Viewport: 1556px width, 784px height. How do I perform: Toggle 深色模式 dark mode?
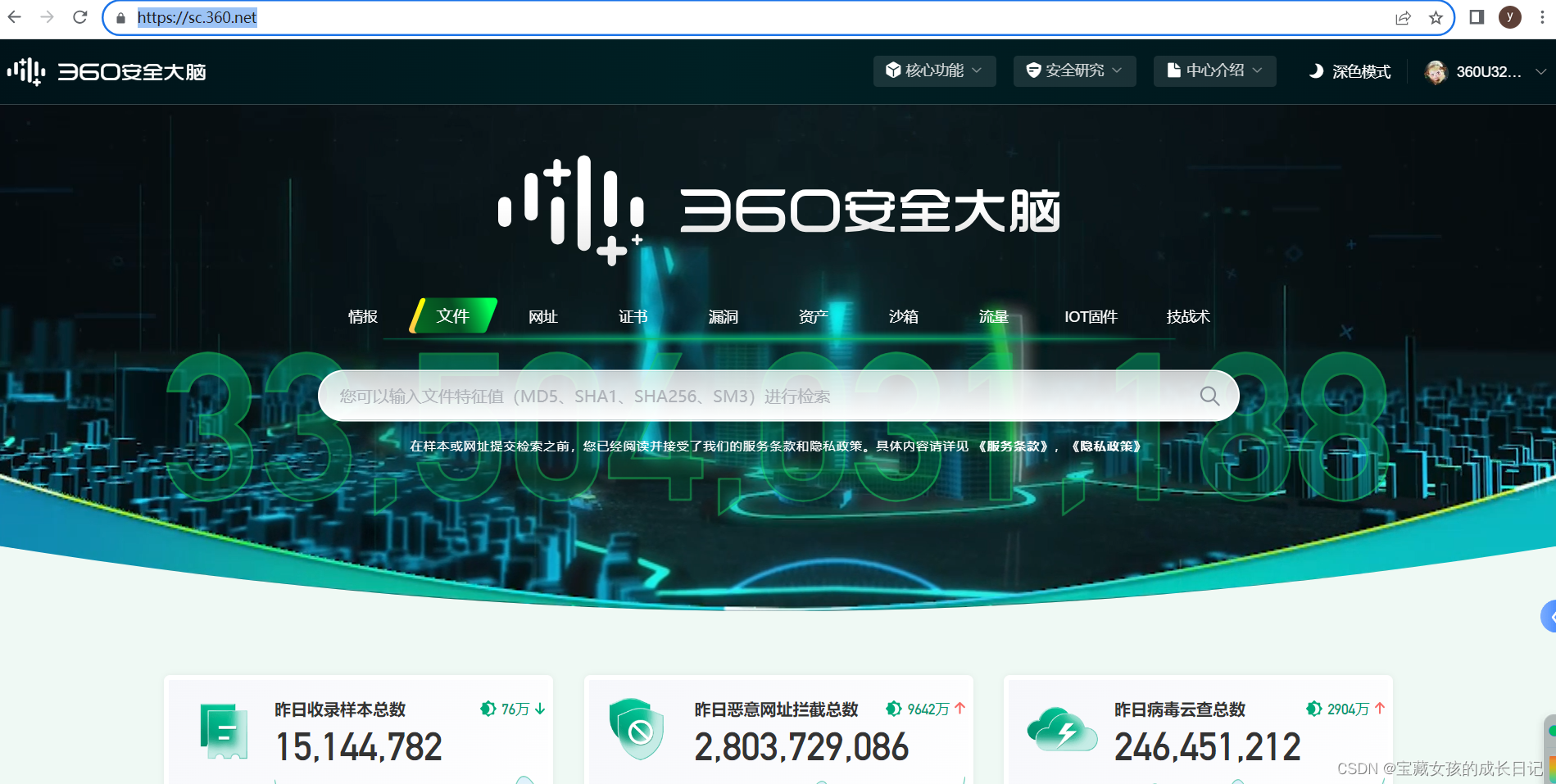pyautogui.click(x=1350, y=72)
